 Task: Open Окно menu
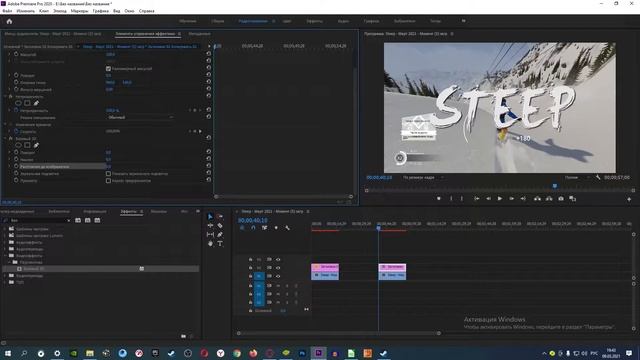point(129,11)
